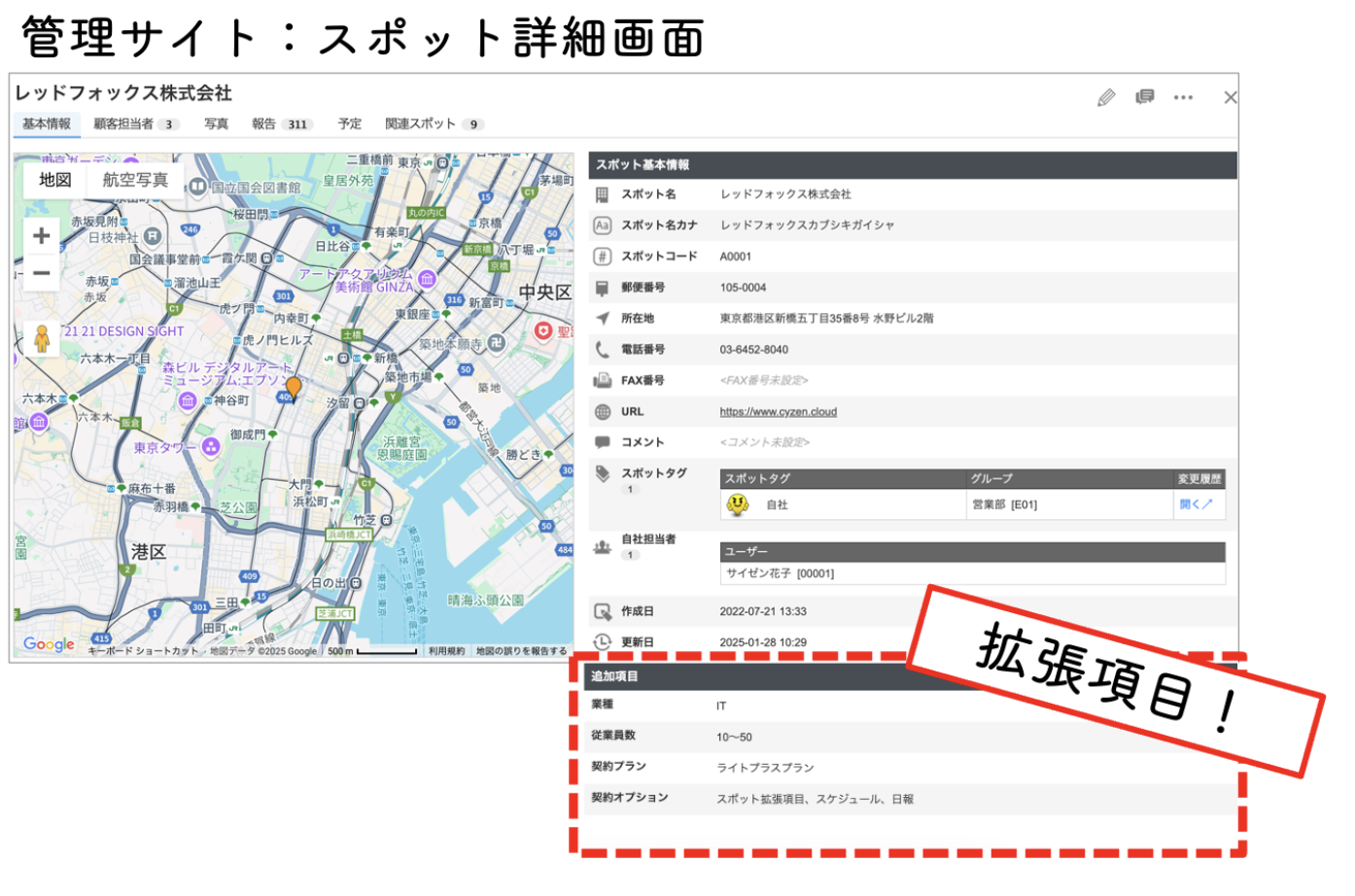1355x896 pixels.
Task: Select the address 東京都港区新橋五丁目 text
Action: (x=826, y=319)
